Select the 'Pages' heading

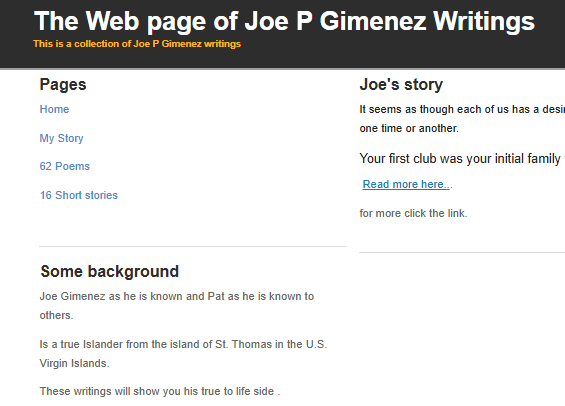click(x=63, y=85)
